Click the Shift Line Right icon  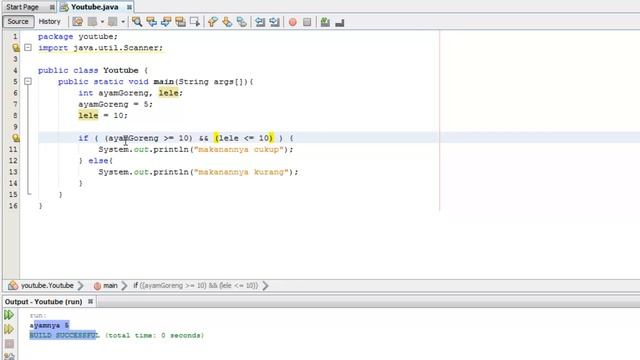click(274, 22)
